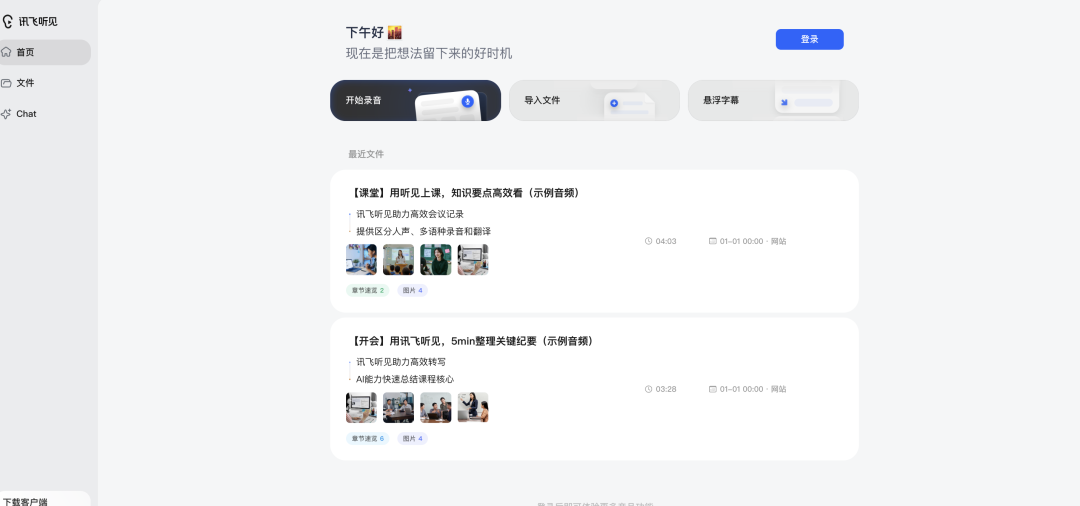Click the 03:28 duration text

tap(666, 390)
